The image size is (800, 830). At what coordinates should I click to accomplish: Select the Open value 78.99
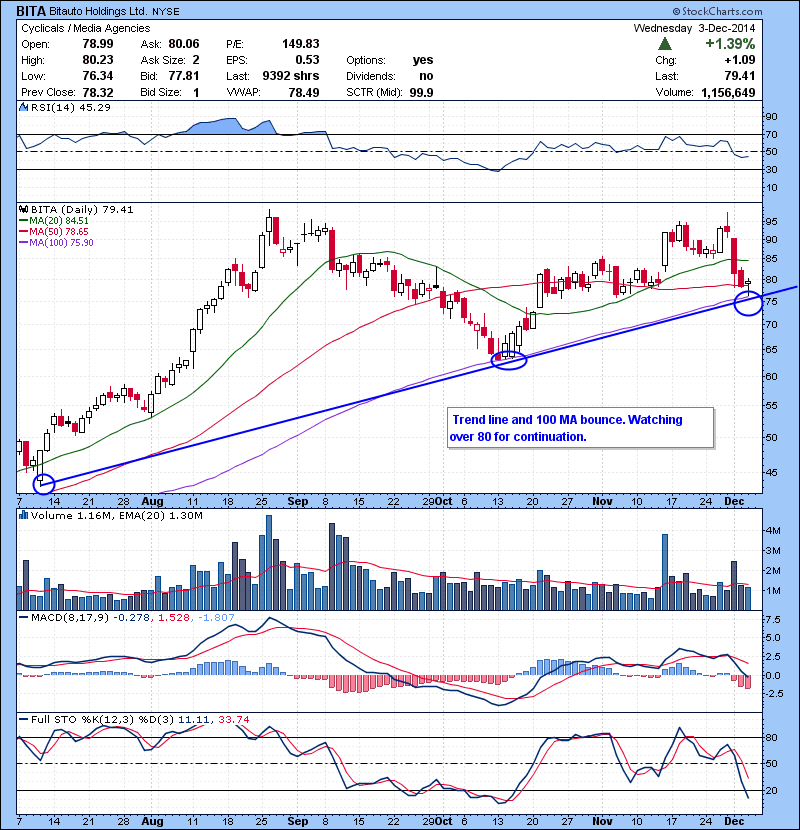point(98,44)
